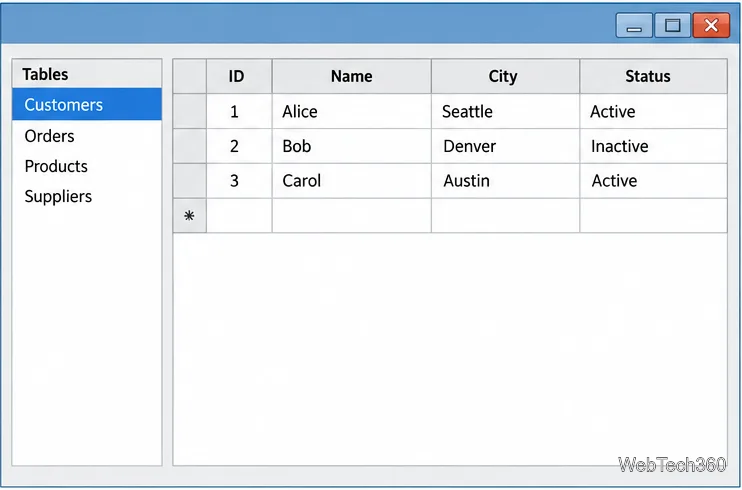Select the Alice name cell

pyautogui.click(x=352, y=111)
